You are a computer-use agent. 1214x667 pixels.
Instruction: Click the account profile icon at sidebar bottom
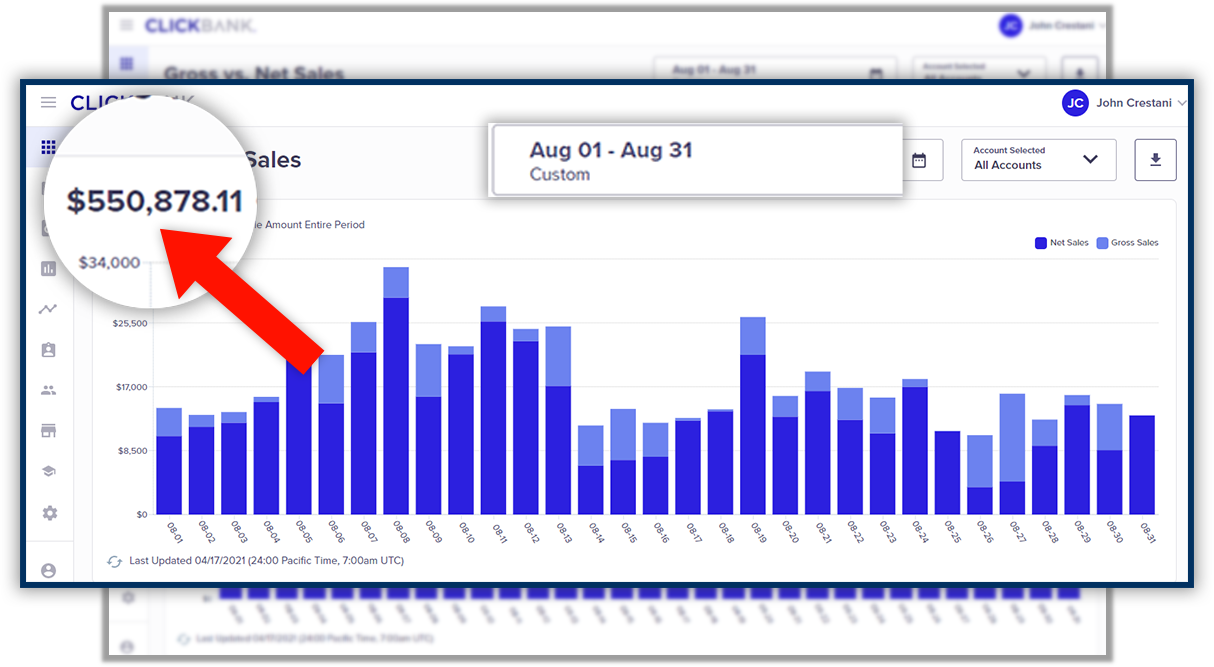click(48, 570)
